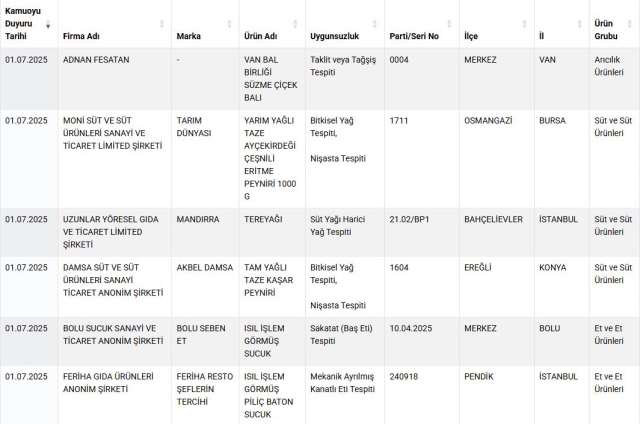Select the TEREYAĞI product name cell
This screenshot has width=640, height=424.
265,219
